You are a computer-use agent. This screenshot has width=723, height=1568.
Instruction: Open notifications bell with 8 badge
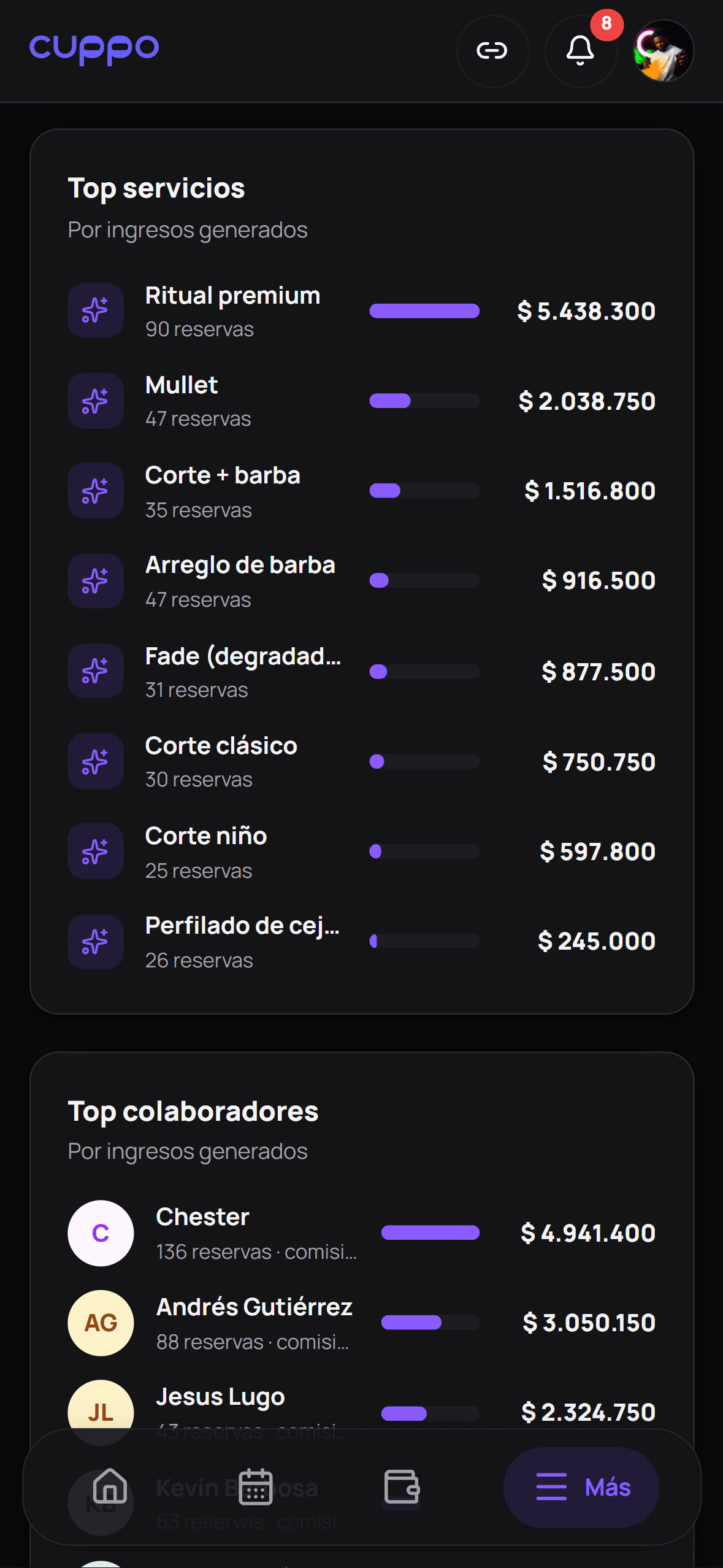[x=580, y=51]
